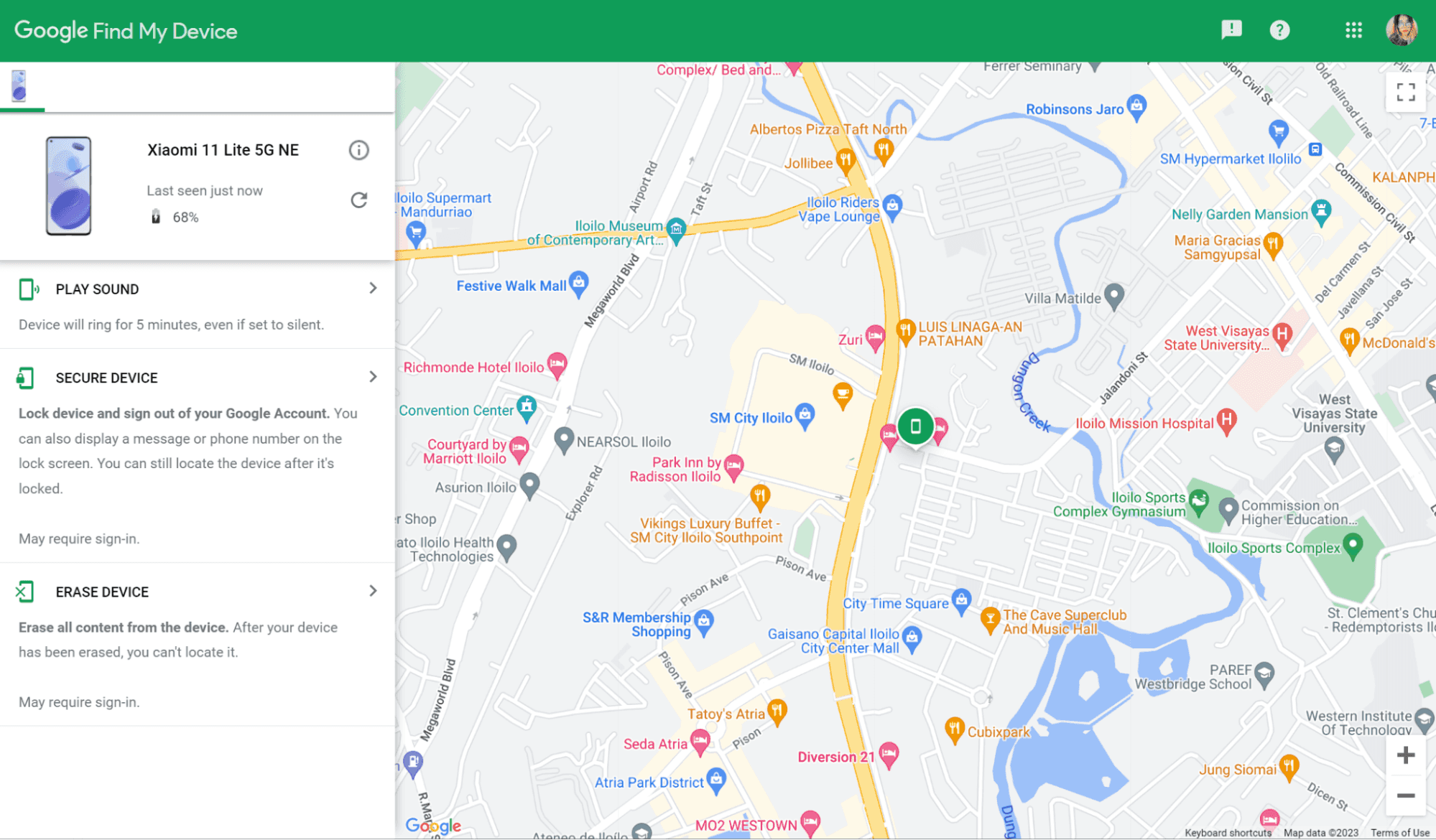Select the Diversion 21 hotel pin

(x=889, y=755)
